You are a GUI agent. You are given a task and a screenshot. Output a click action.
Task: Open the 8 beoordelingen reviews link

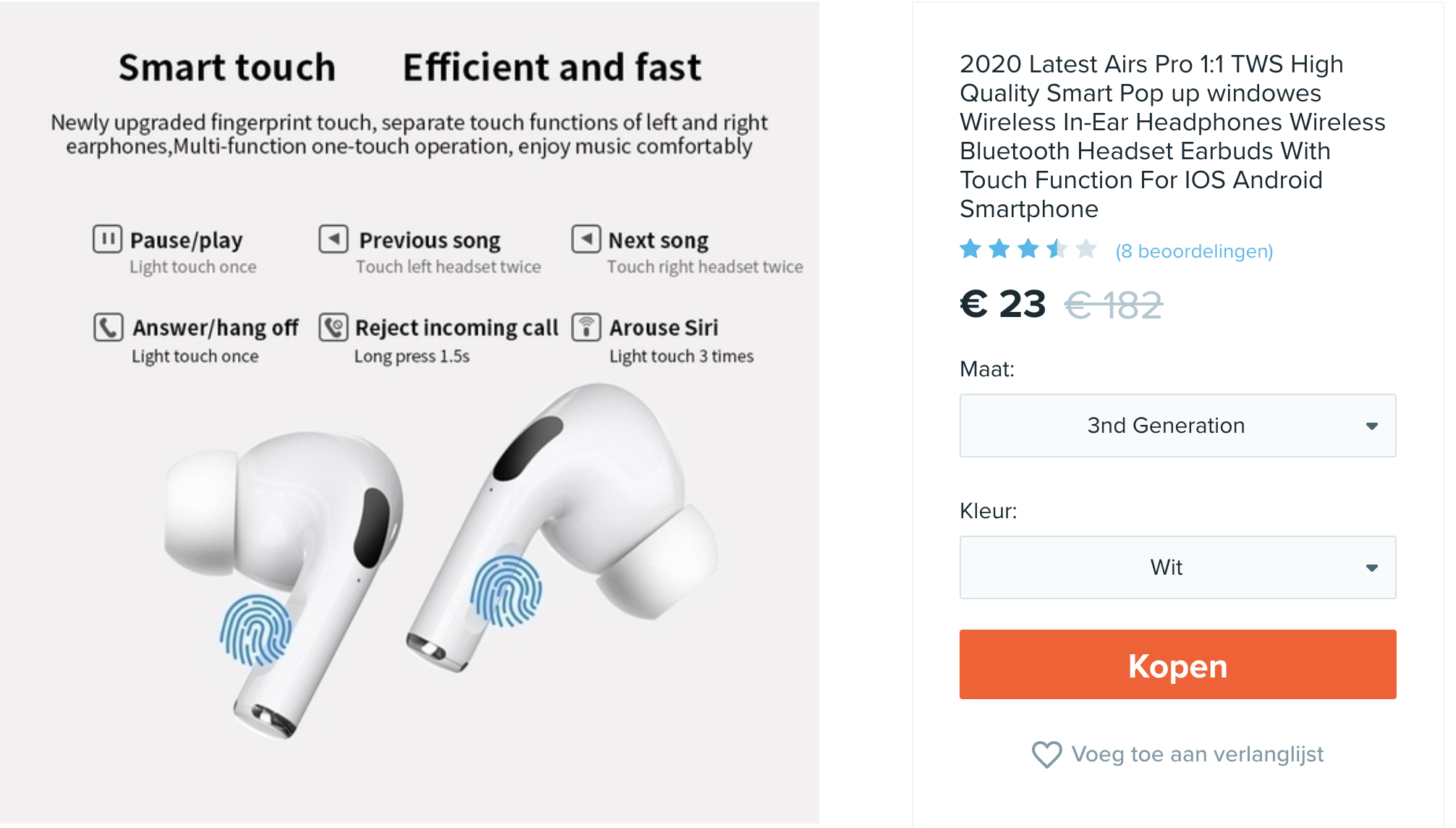[1194, 251]
